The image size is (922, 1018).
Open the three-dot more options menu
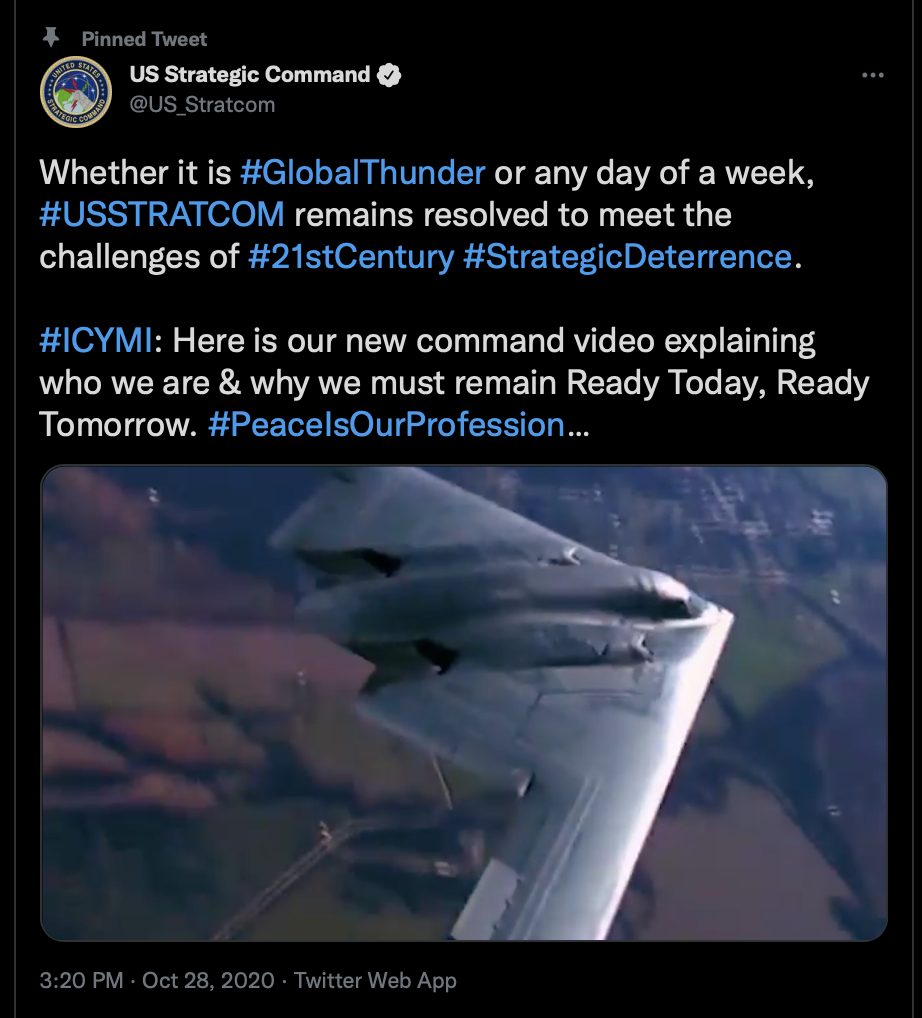pos(872,75)
